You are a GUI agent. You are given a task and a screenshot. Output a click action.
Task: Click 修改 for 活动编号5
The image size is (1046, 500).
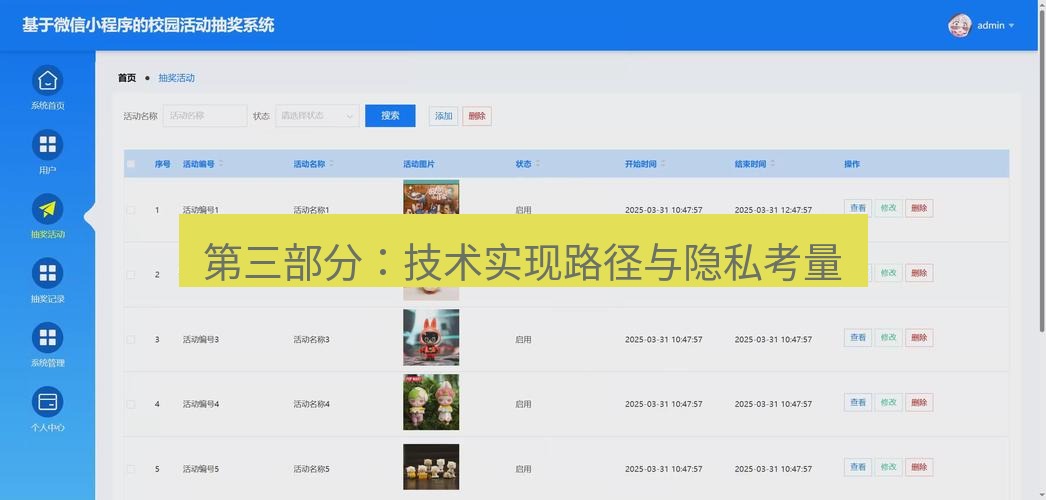889,467
